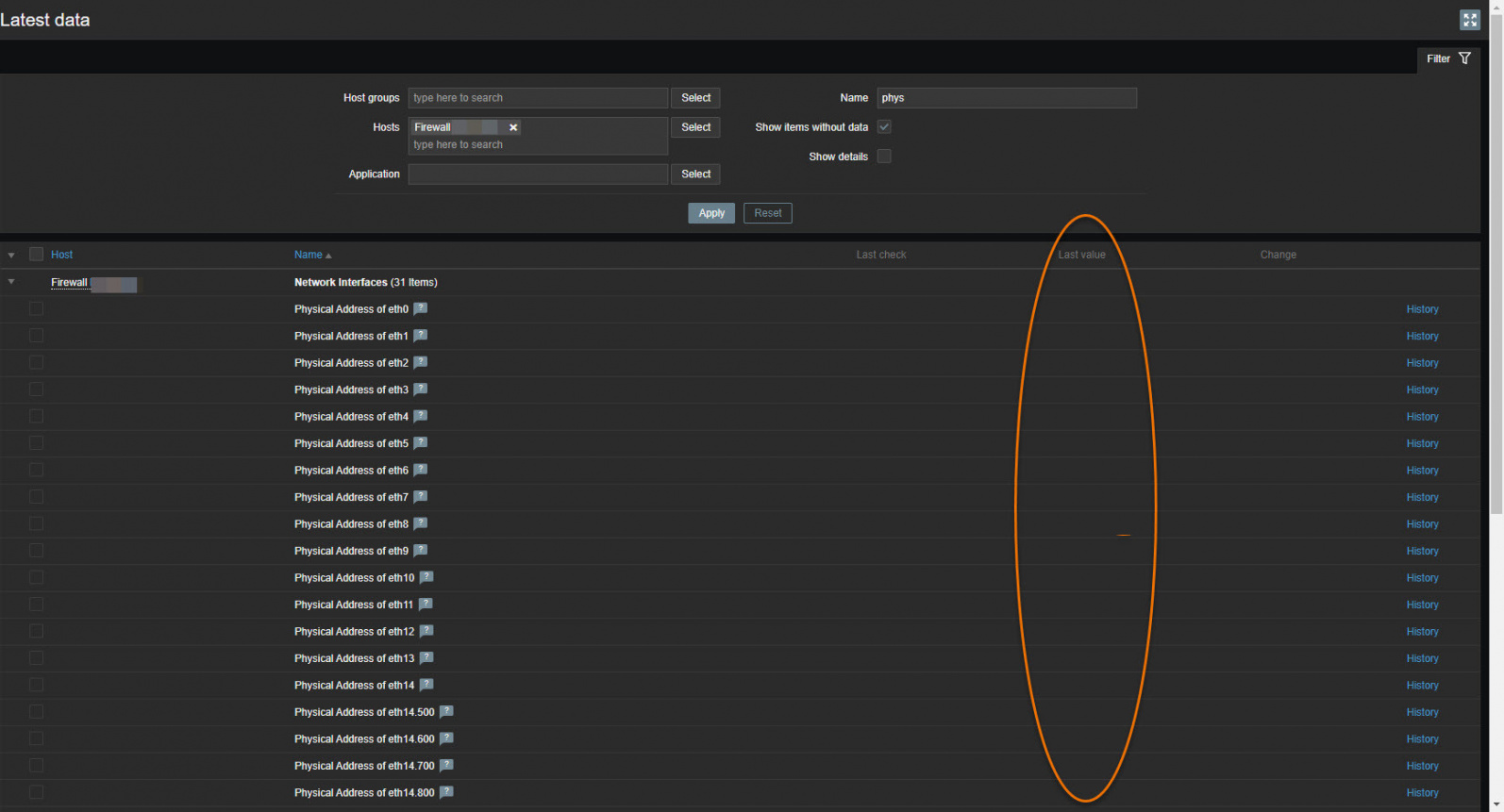Viewport: 1504px width, 812px height.
Task: Click help icon beside Physical Address of eth8
Action: (x=421, y=523)
